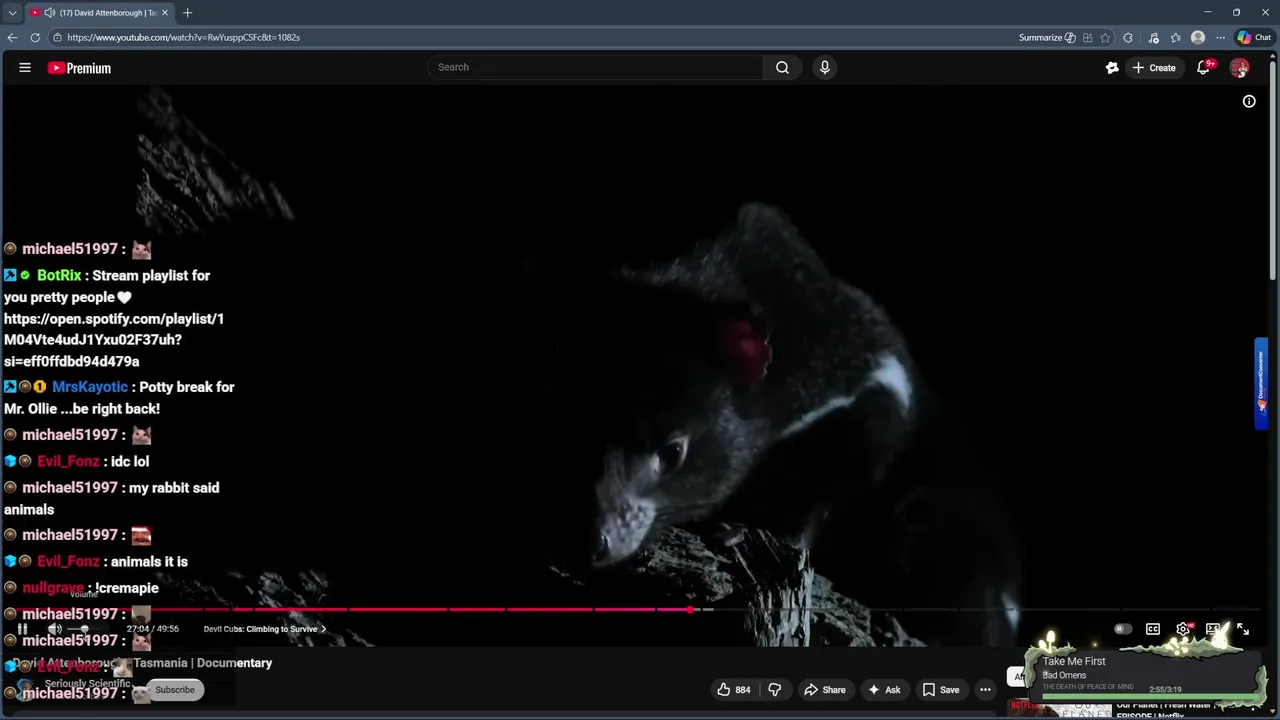Pause the video
Screen dimensions: 1280x720
[22, 629]
